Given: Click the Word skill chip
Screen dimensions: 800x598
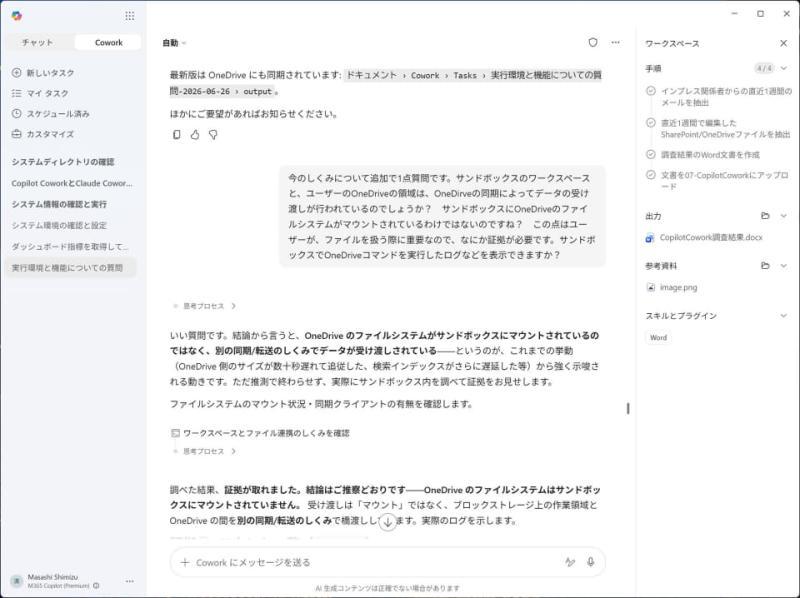Looking at the screenshot, I should pyautogui.click(x=658, y=338).
